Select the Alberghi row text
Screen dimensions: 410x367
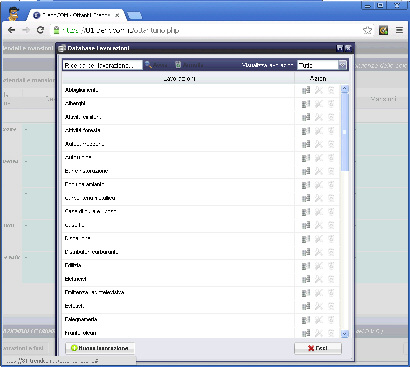tap(75, 103)
